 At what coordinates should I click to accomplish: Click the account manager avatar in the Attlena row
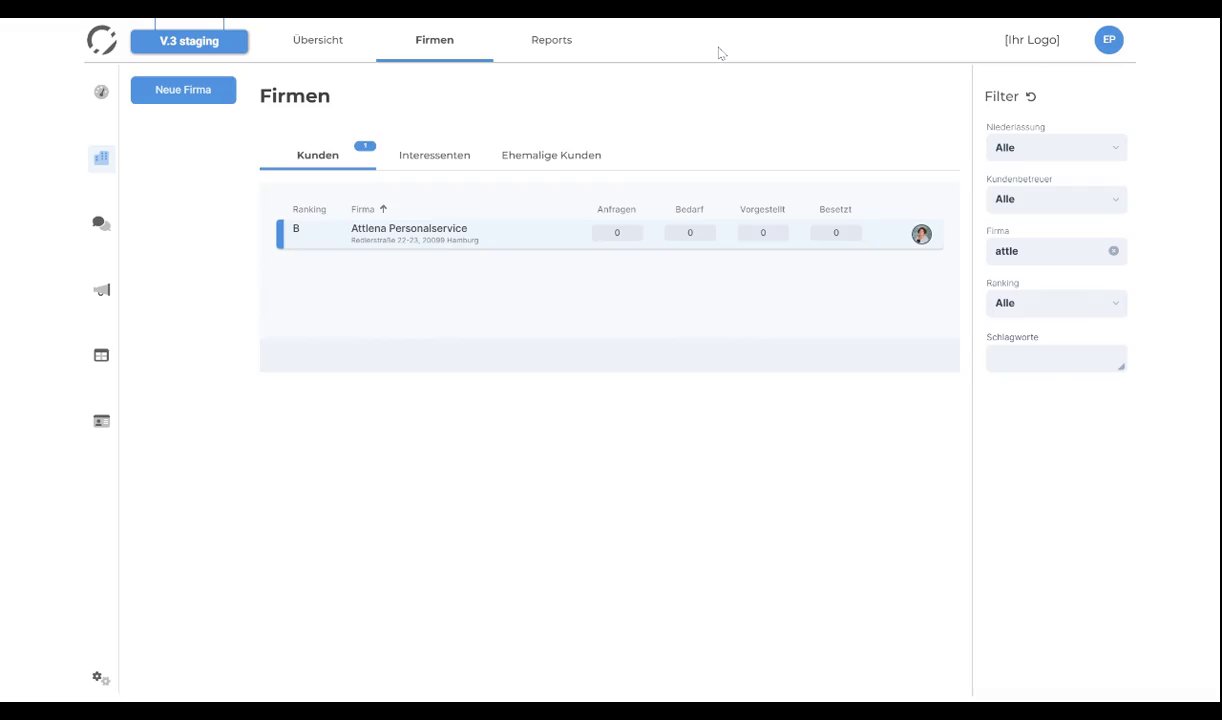pyautogui.click(x=921, y=234)
